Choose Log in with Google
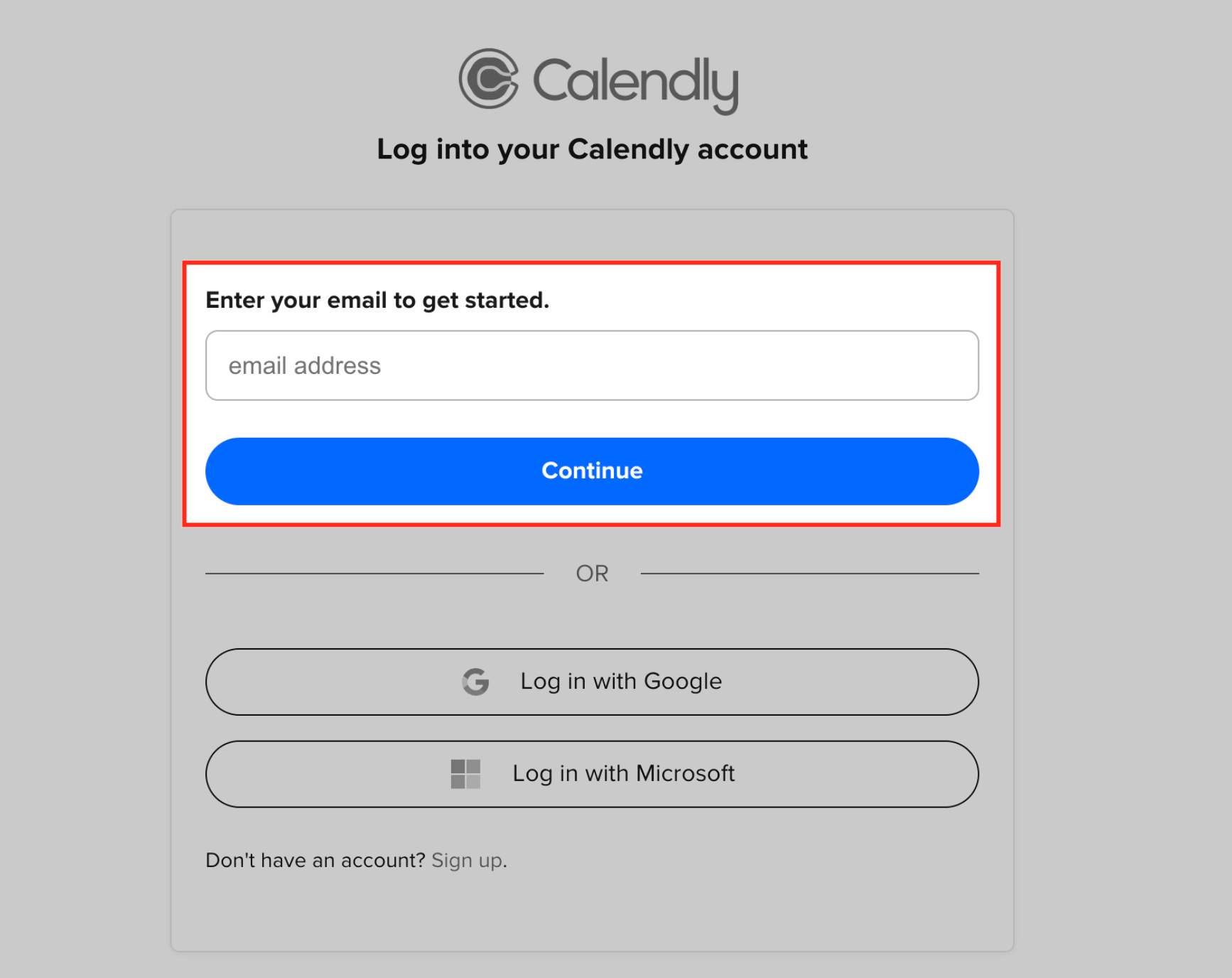The height and width of the screenshot is (978, 1232). (592, 682)
